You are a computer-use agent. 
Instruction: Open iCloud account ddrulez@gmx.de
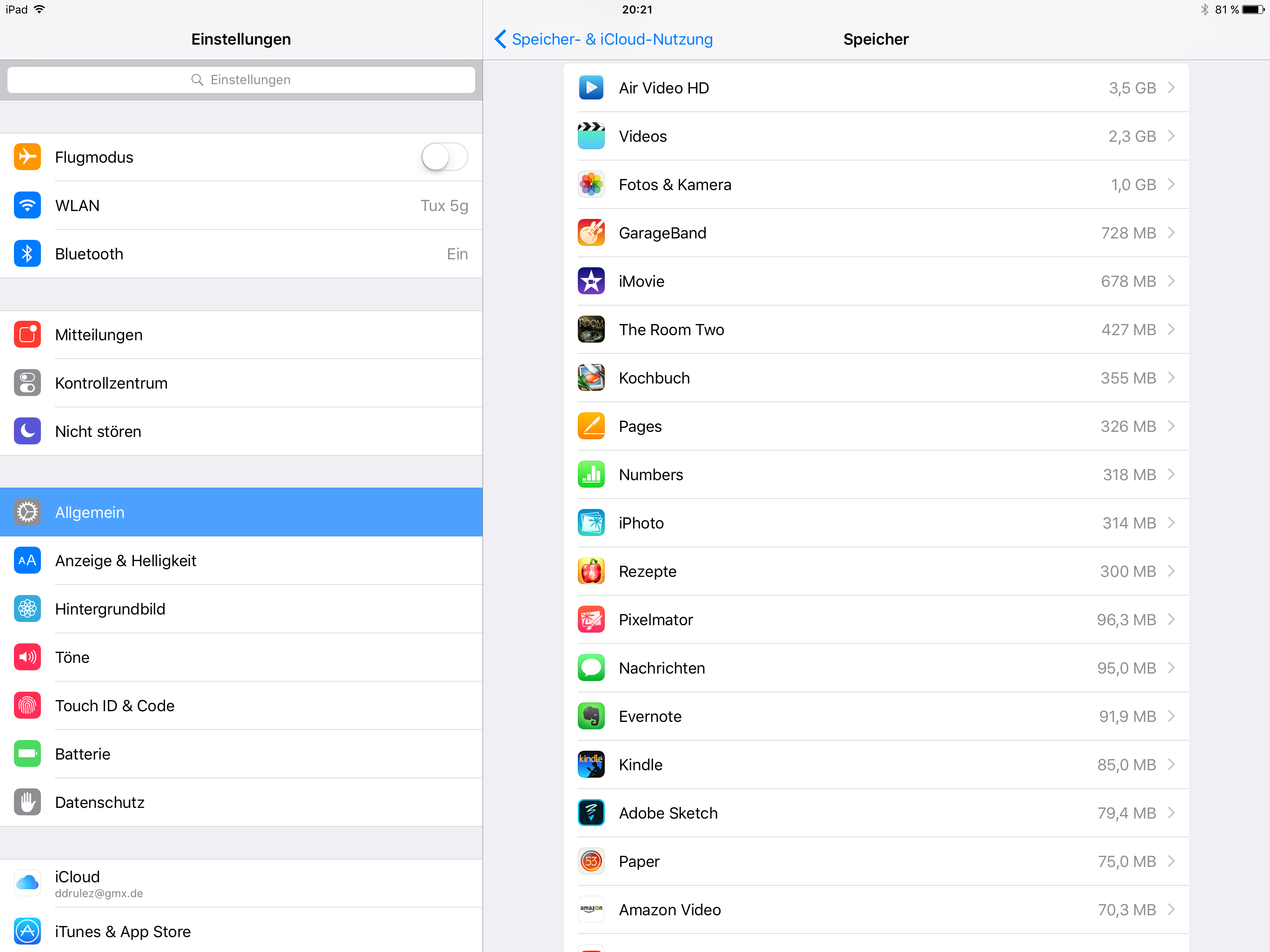coord(241,883)
